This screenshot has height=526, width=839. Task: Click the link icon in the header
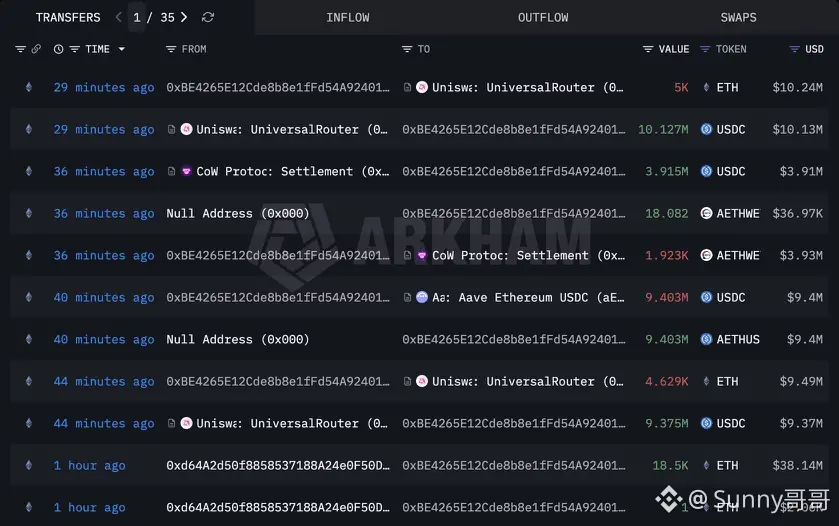(x=36, y=49)
